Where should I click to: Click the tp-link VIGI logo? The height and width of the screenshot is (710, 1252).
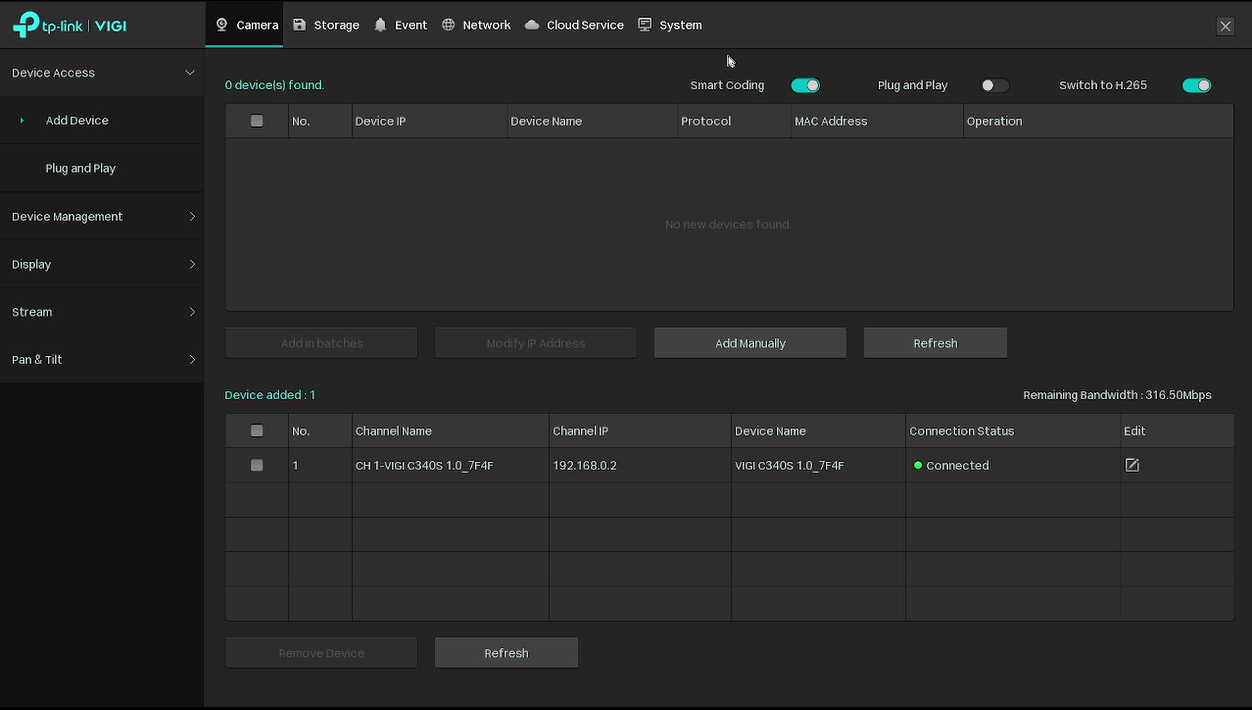(70, 25)
